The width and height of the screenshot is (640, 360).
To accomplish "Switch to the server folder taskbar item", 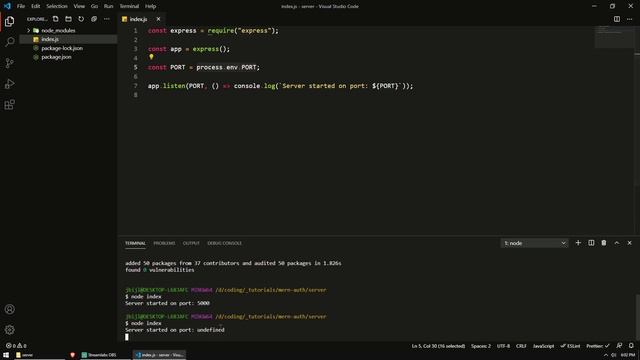I will (x=39, y=355).
